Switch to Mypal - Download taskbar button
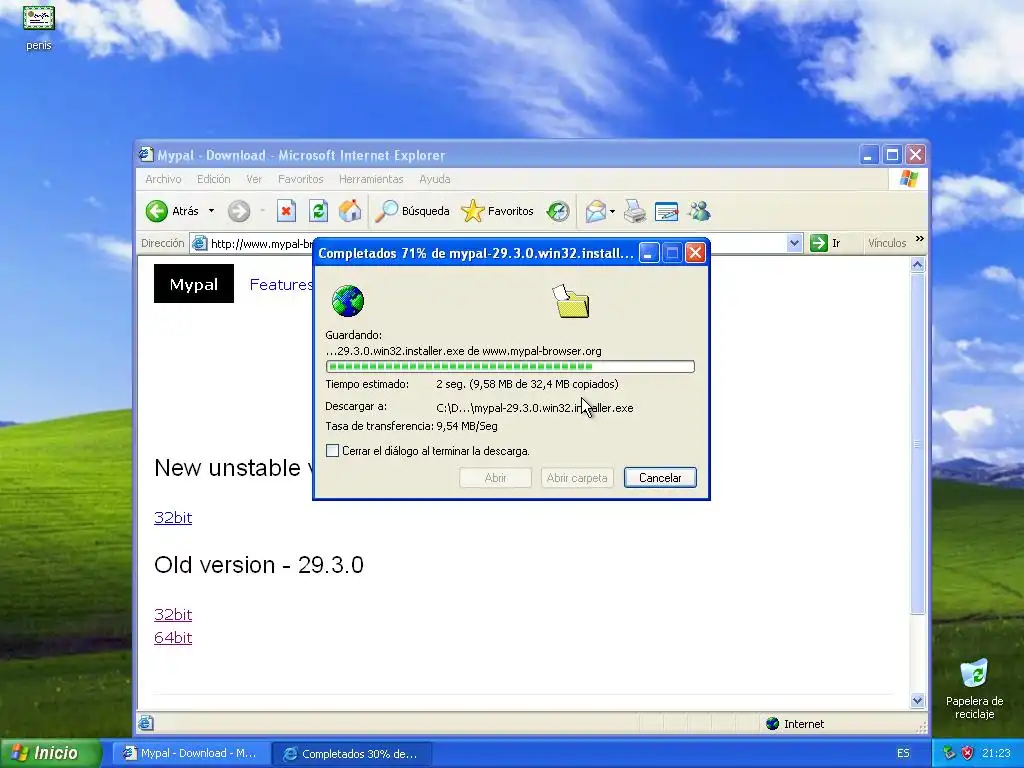 190,753
